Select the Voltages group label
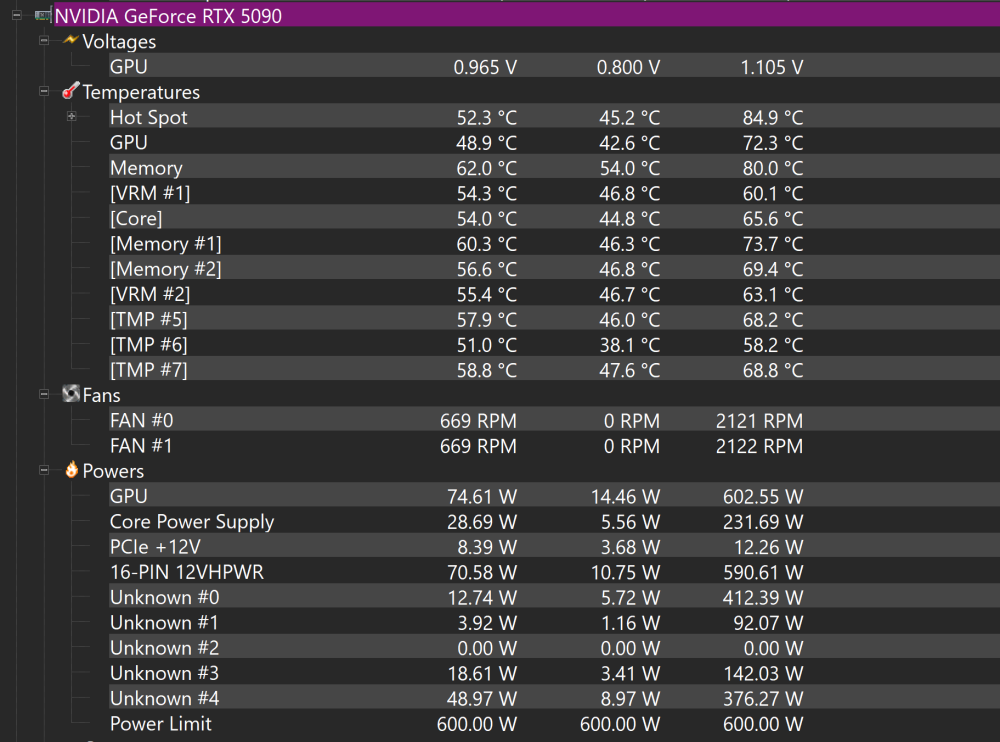 click(x=119, y=41)
